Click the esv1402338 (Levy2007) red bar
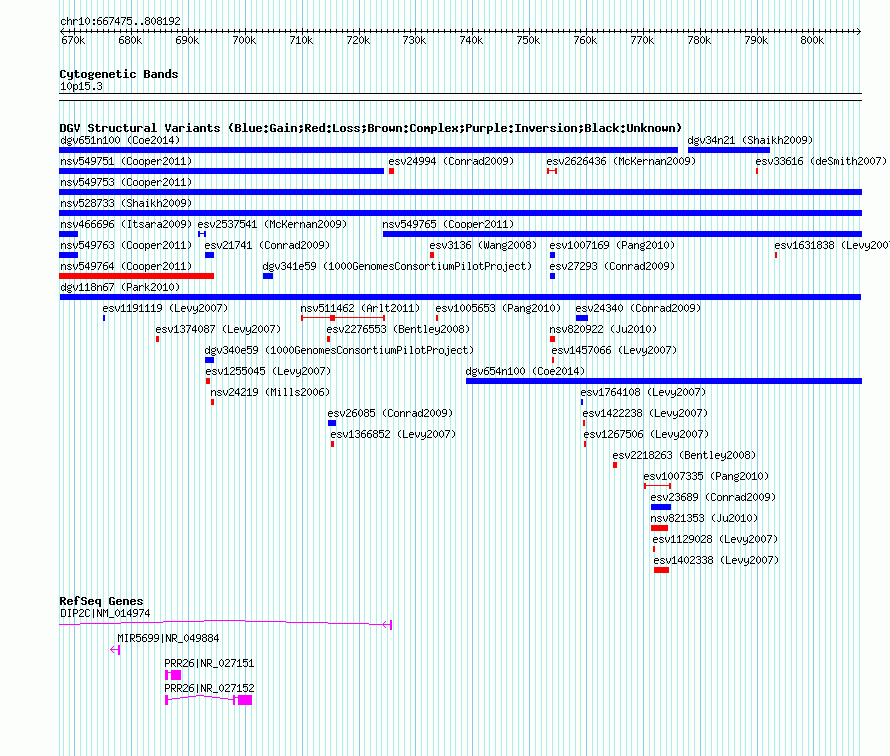This screenshot has height=756, width=890. point(661,570)
